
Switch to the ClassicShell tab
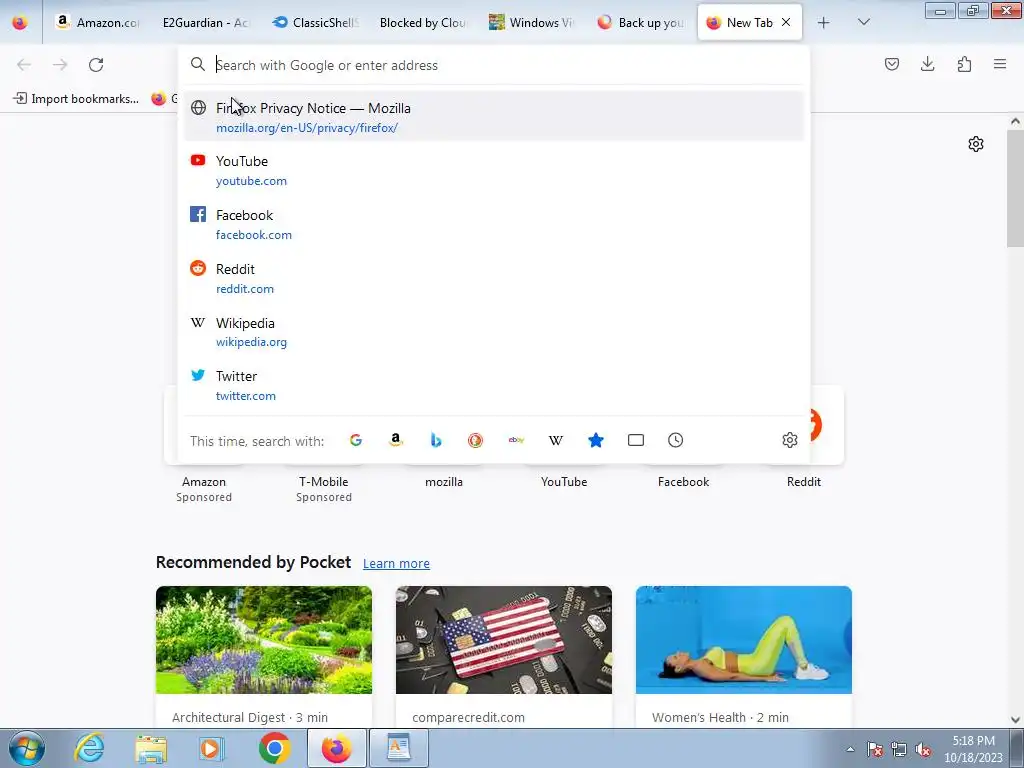[316, 22]
